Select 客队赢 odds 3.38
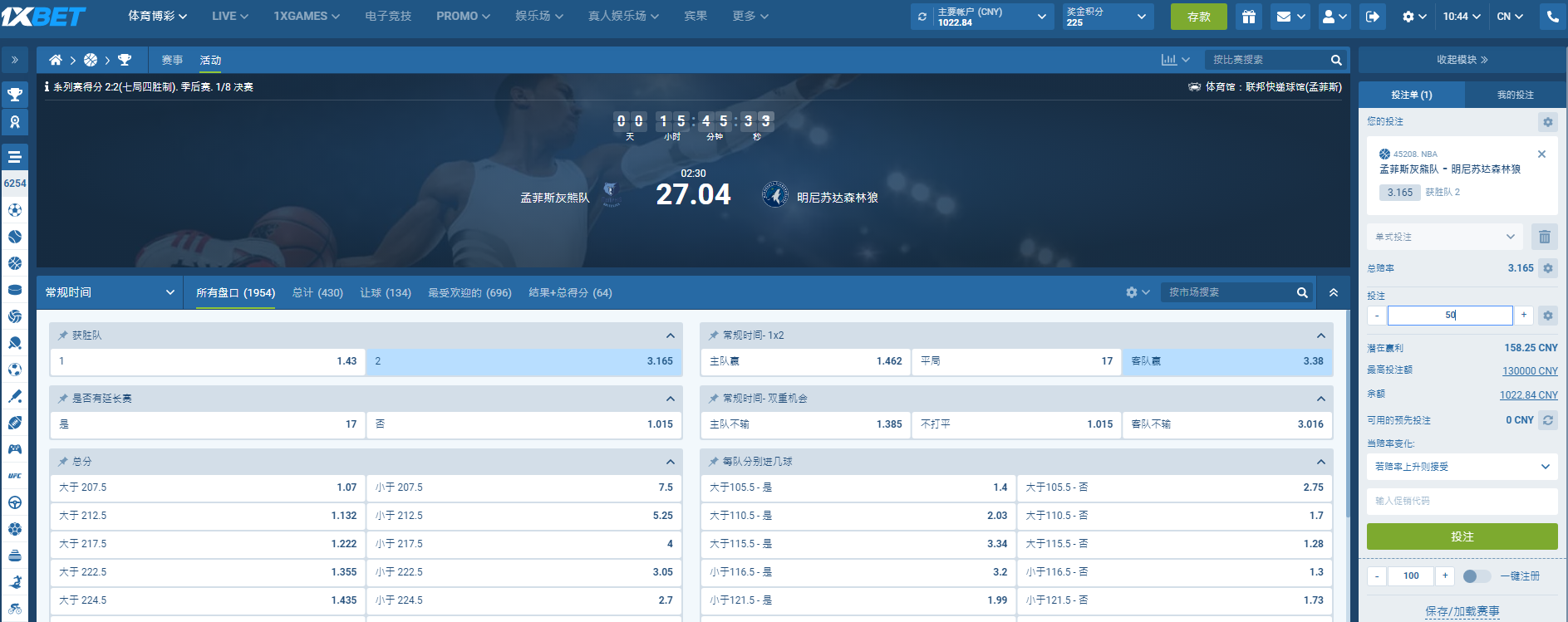This screenshot has width=1568, height=622. pos(1226,361)
